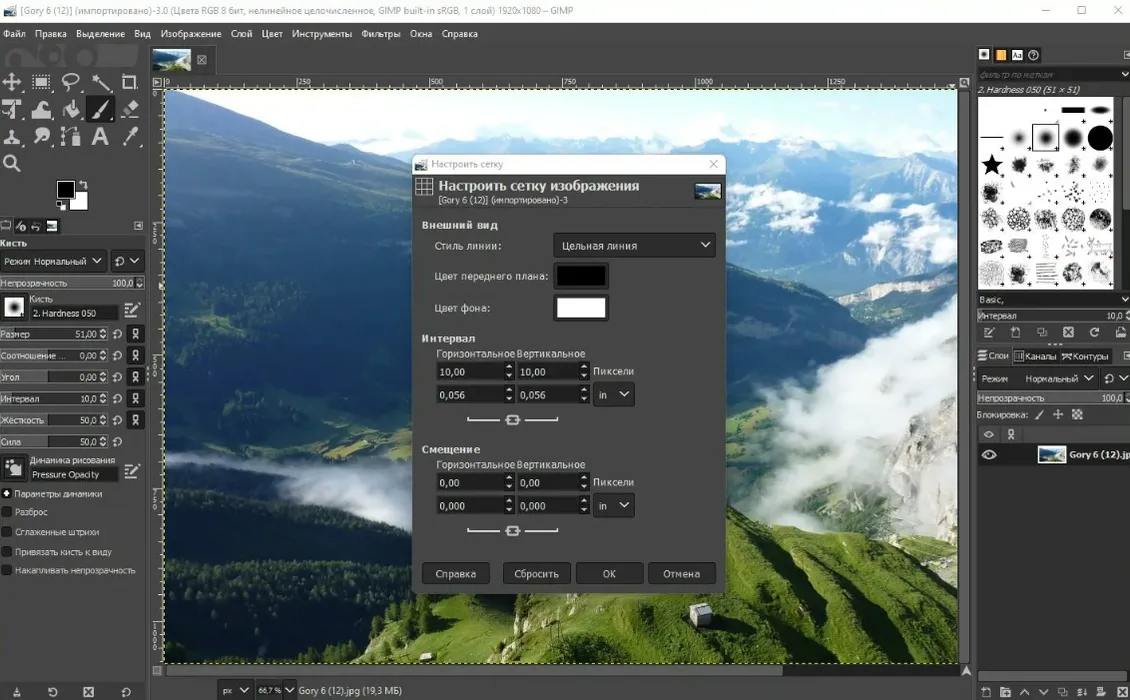This screenshot has width=1130, height=700.
Task: Expand the interval units dropdown showing in
Action: click(x=613, y=395)
